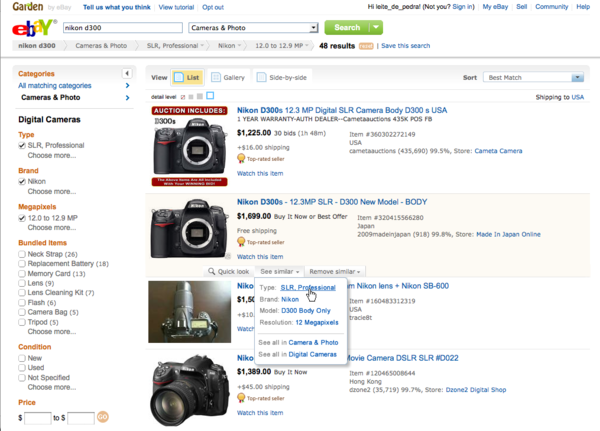
Task: Uncheck 12.0 to 12.9 MP filter
Action: pos(22,218)
